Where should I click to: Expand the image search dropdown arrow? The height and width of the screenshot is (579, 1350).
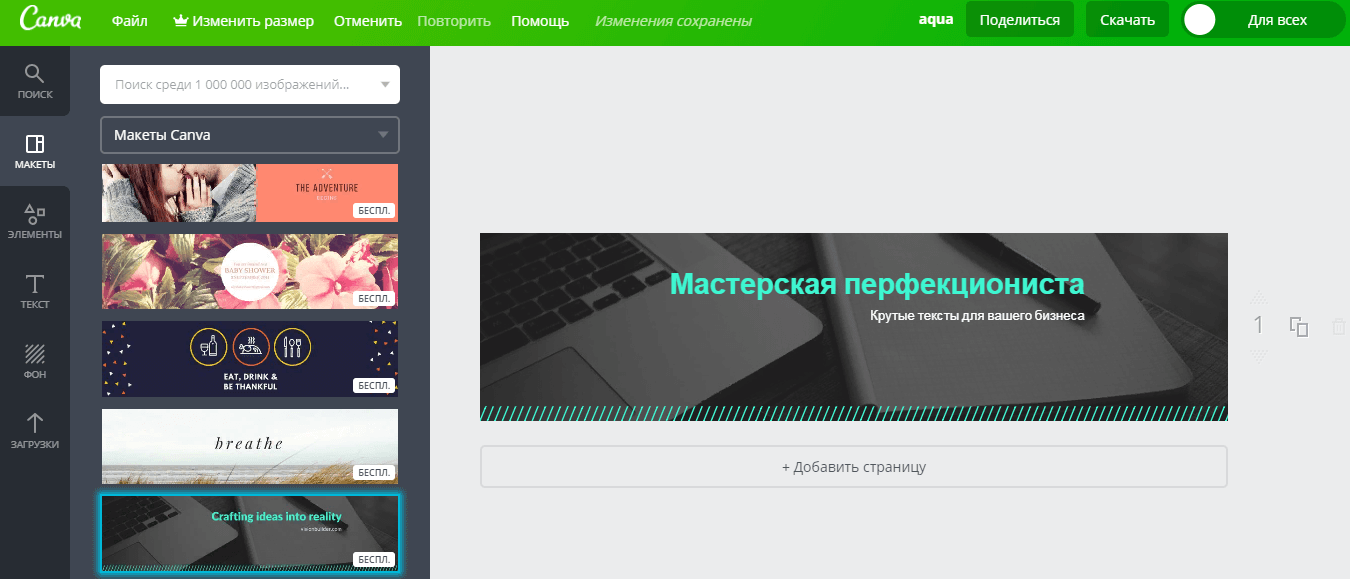[385, 85]
